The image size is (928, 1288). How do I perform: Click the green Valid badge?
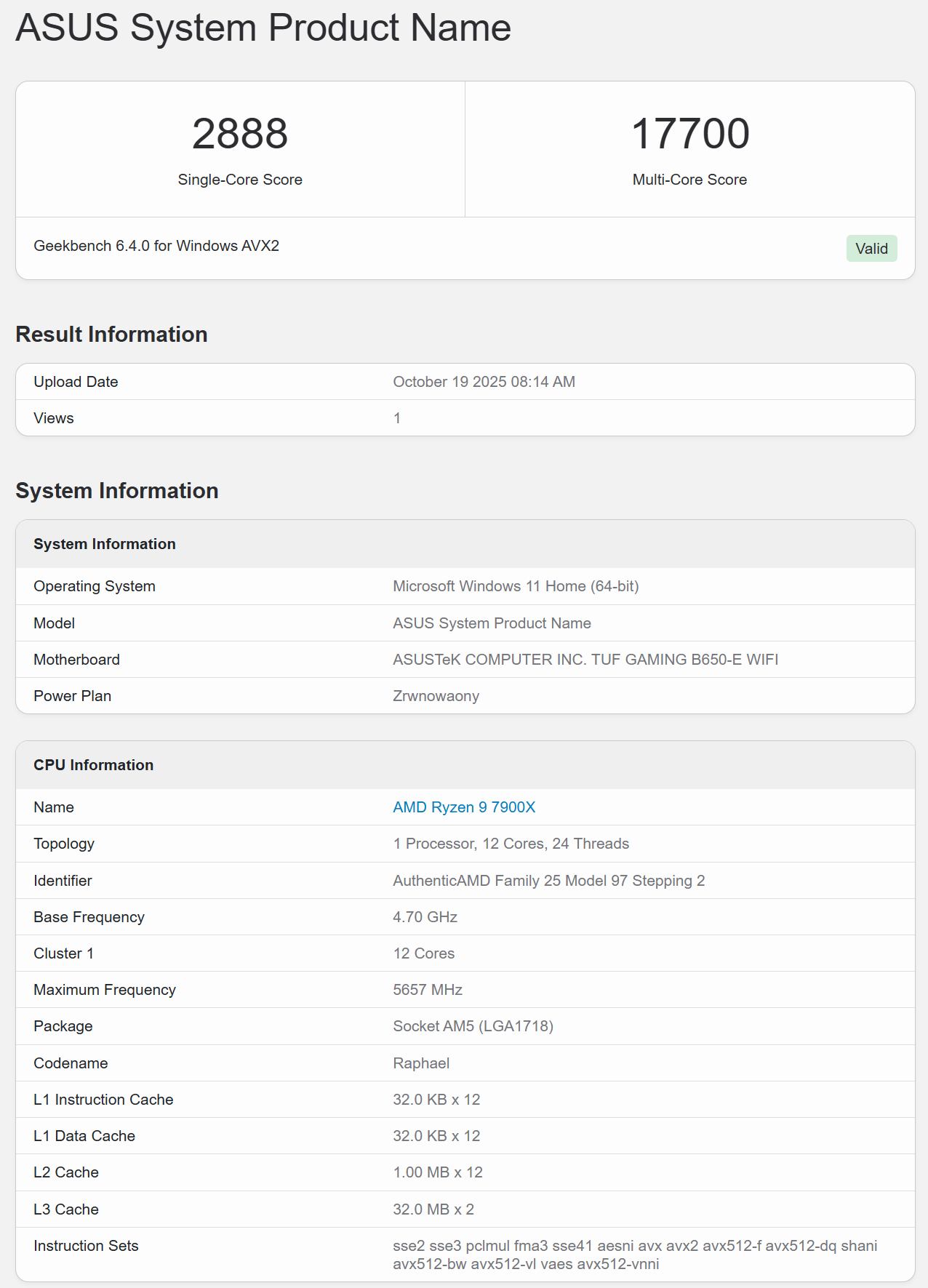click(871, 249)
